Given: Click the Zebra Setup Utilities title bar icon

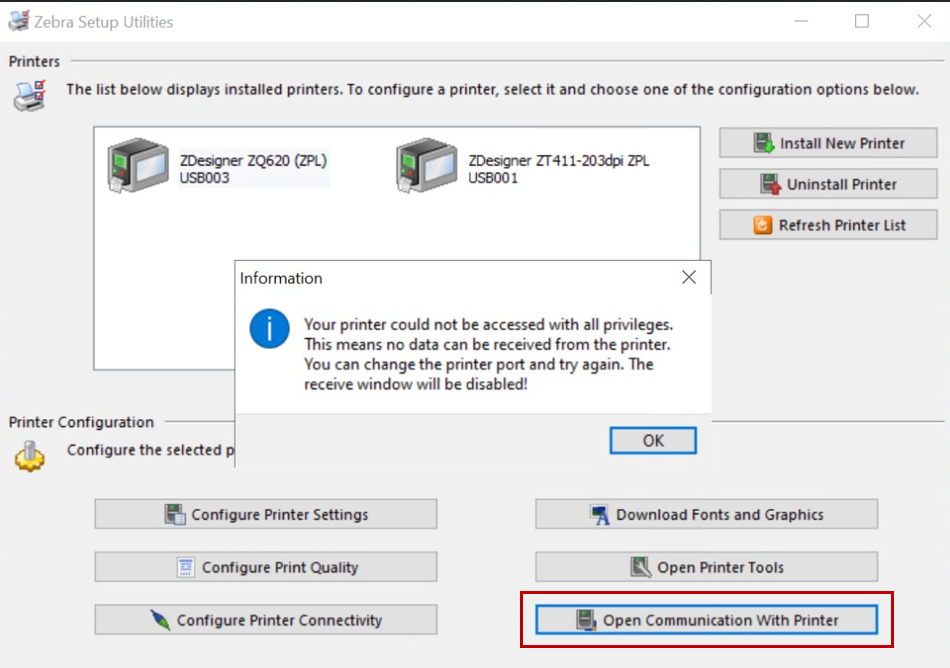Looking at the screenshot, I should point(20,21).
